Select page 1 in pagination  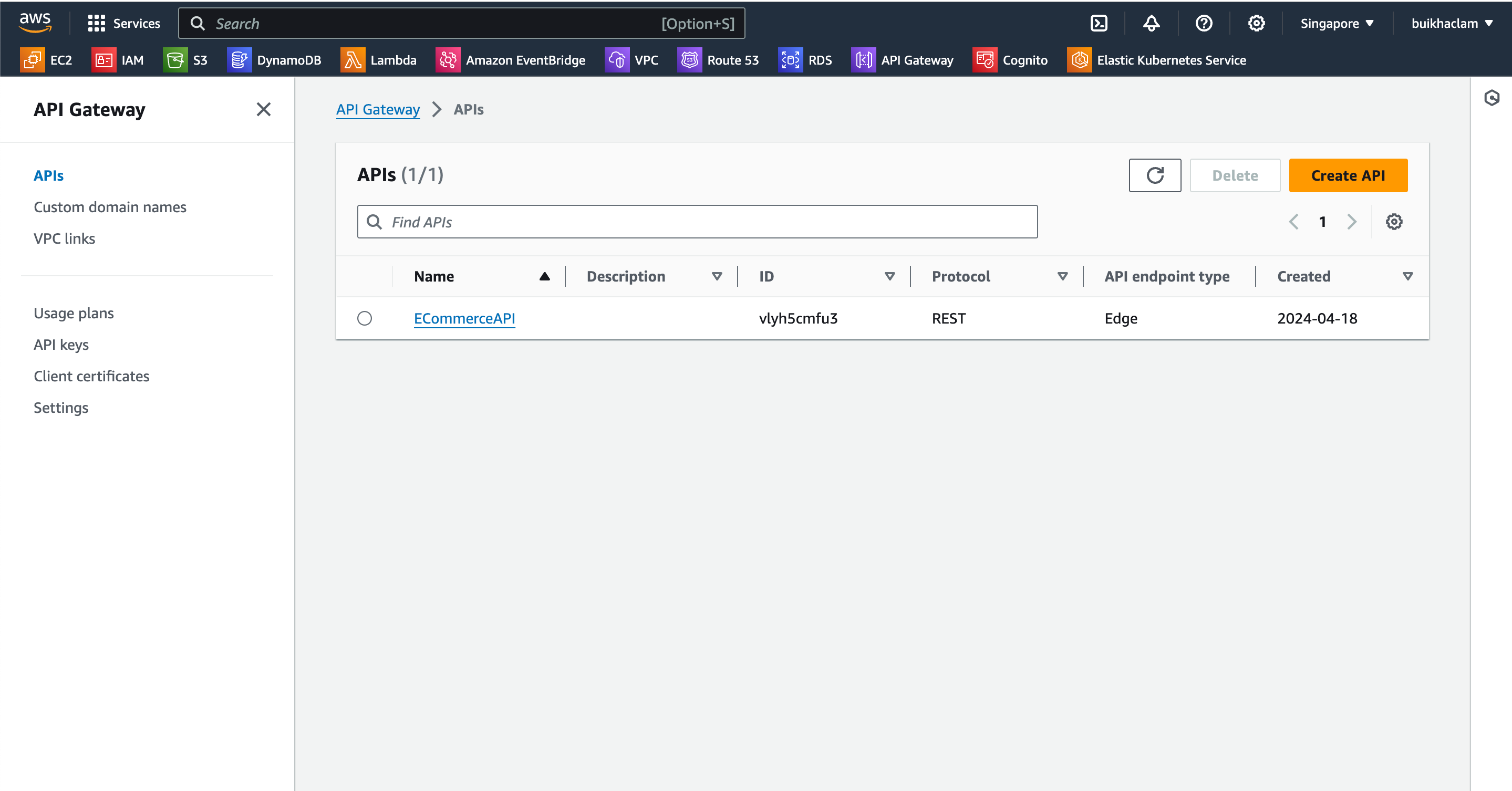click(1322, 222)
